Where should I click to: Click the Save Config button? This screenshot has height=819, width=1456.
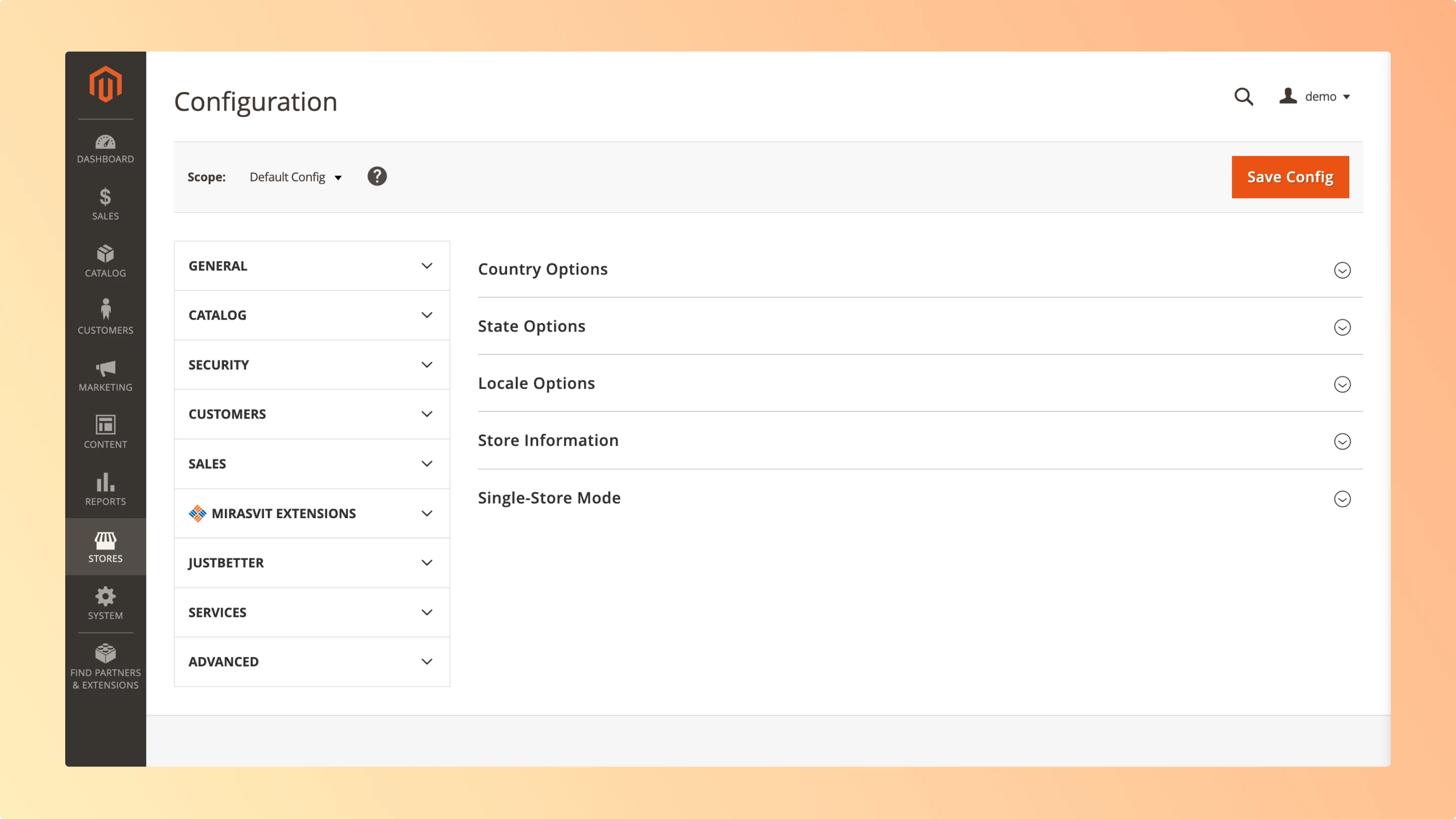click(1290, 177)
